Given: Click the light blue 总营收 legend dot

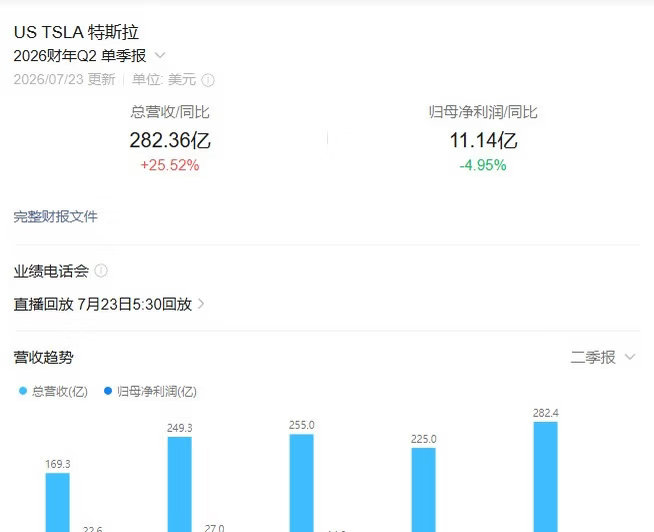Looking at the screenshot, I should pos(23,391).
